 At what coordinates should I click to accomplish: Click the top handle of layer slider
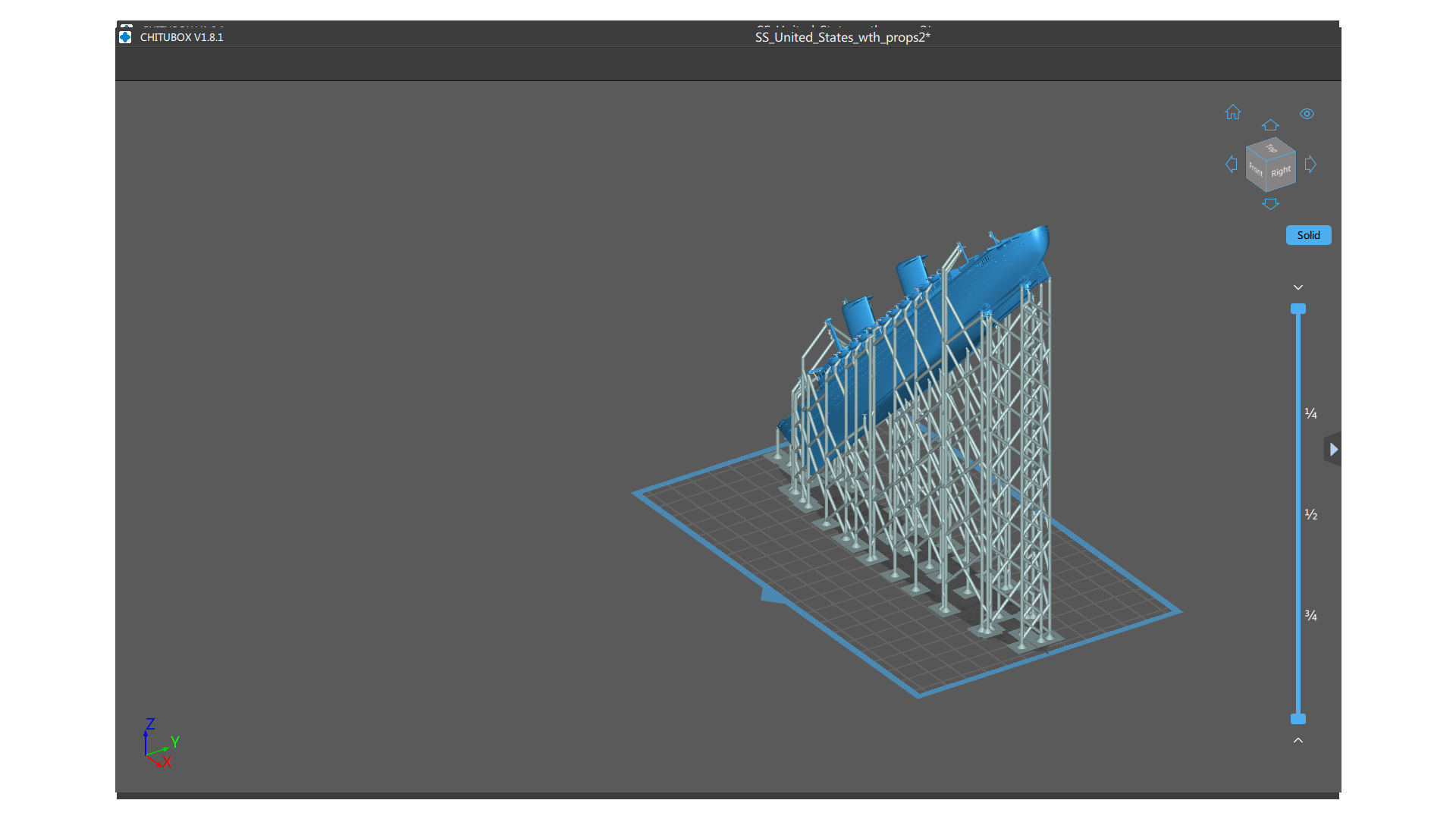[1298, 309]
